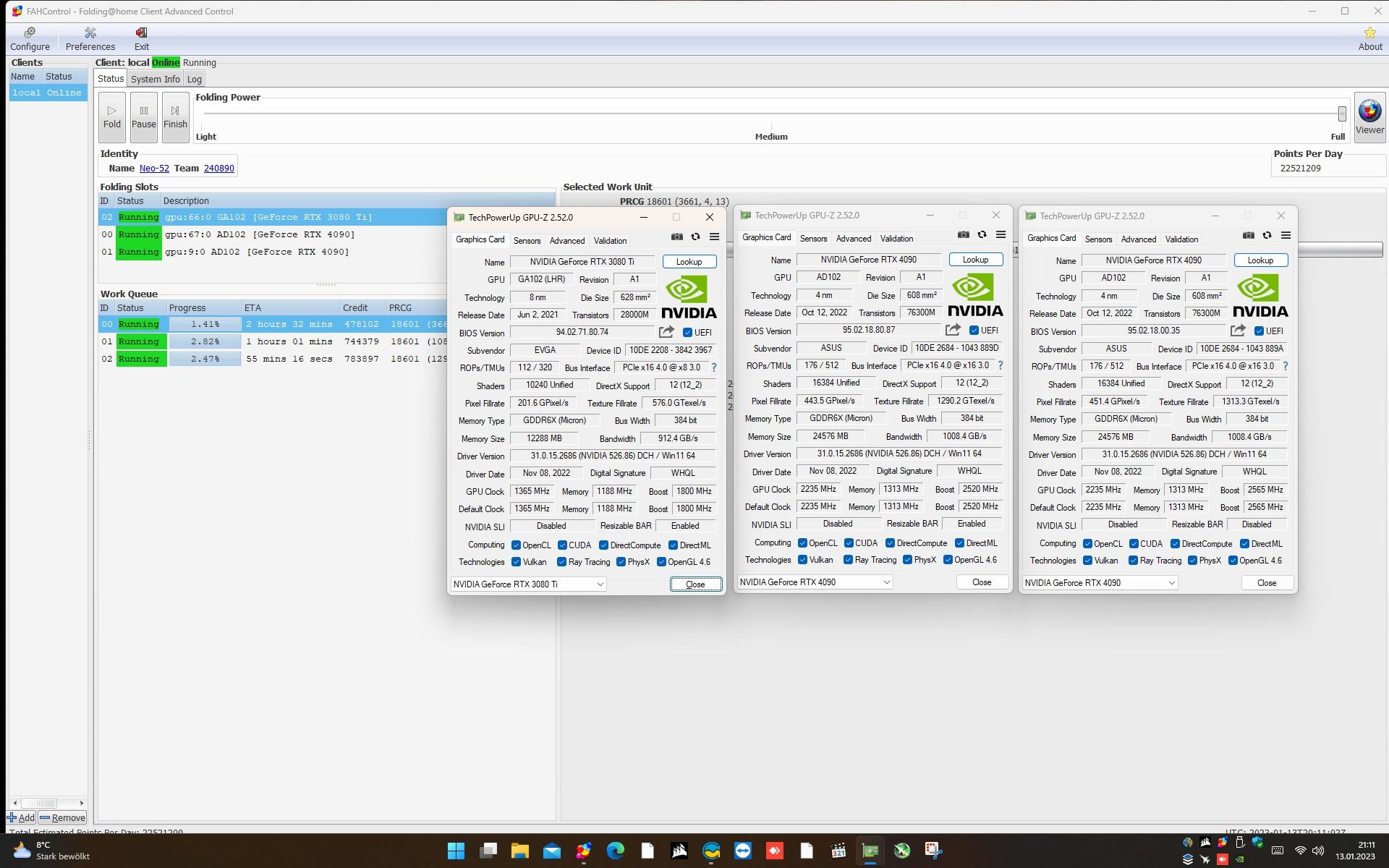Launch the Viewer button
This screenshot has width=1389, height=868.
(x=1369, y=118)
